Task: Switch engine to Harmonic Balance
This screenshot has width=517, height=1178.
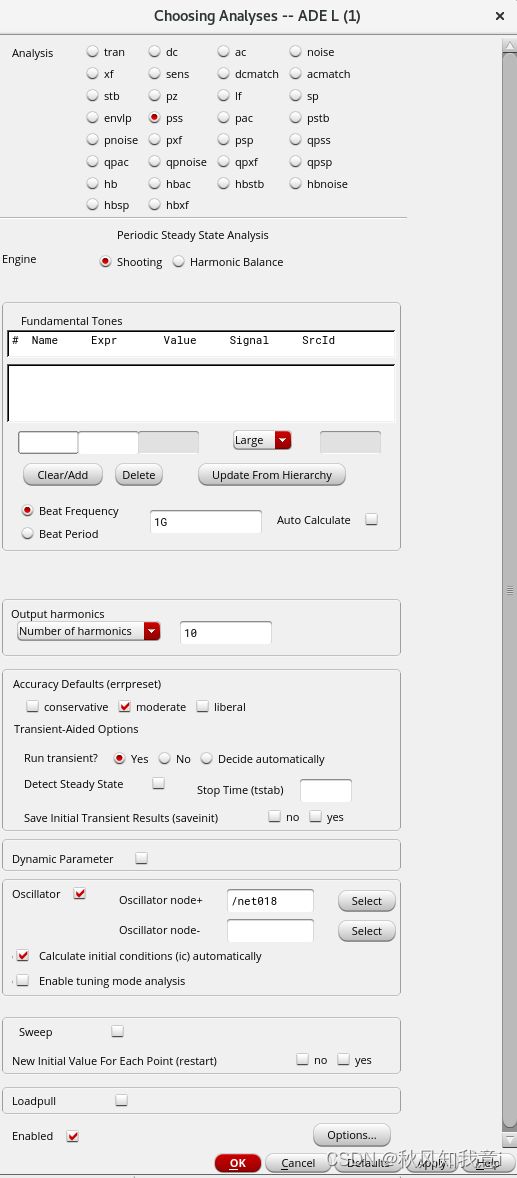Action: pos(178,261)
